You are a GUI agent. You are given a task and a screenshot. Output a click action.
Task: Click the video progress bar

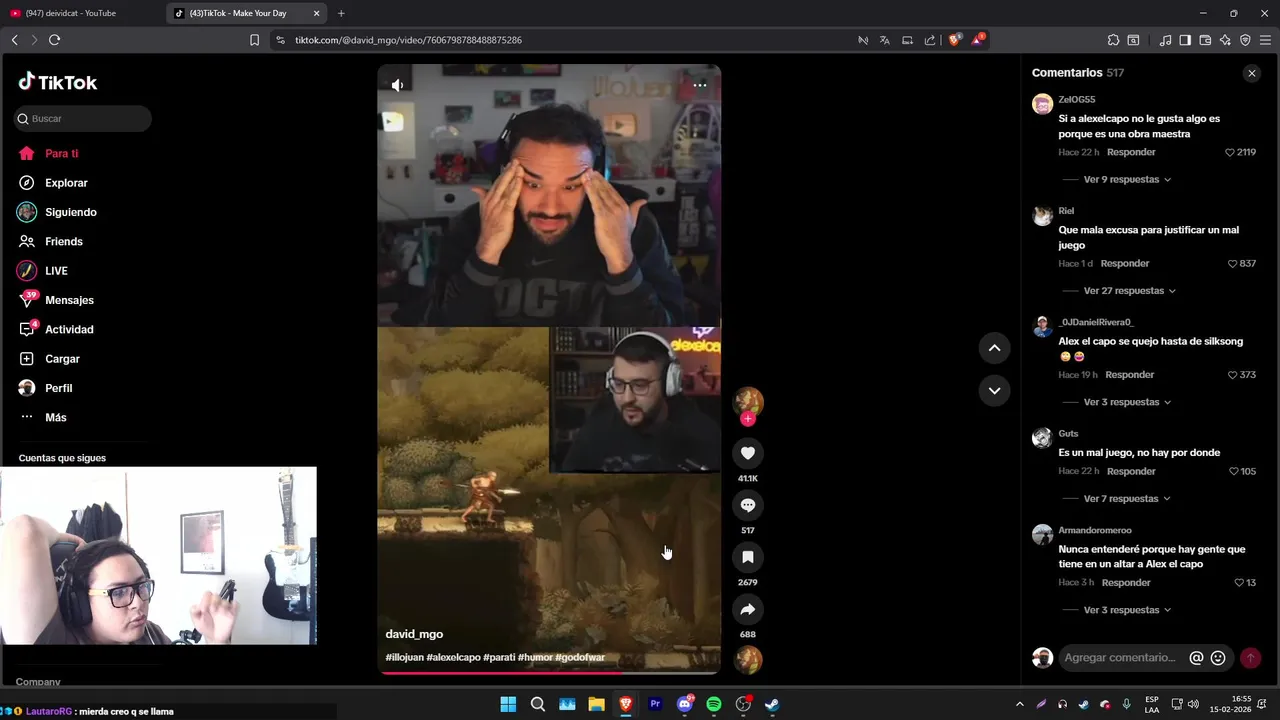click(549, 673)
